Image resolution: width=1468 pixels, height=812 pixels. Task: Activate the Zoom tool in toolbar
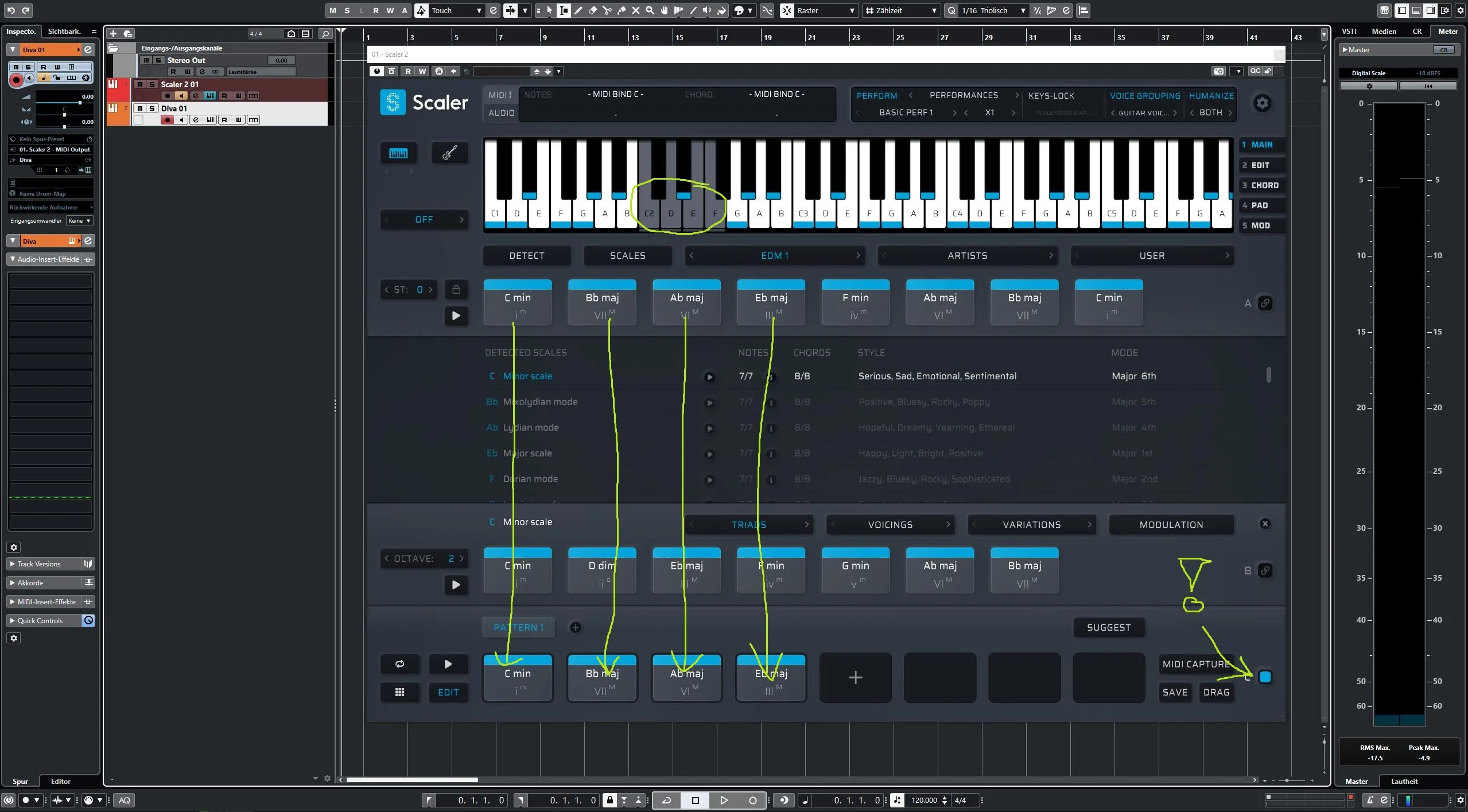650,10
